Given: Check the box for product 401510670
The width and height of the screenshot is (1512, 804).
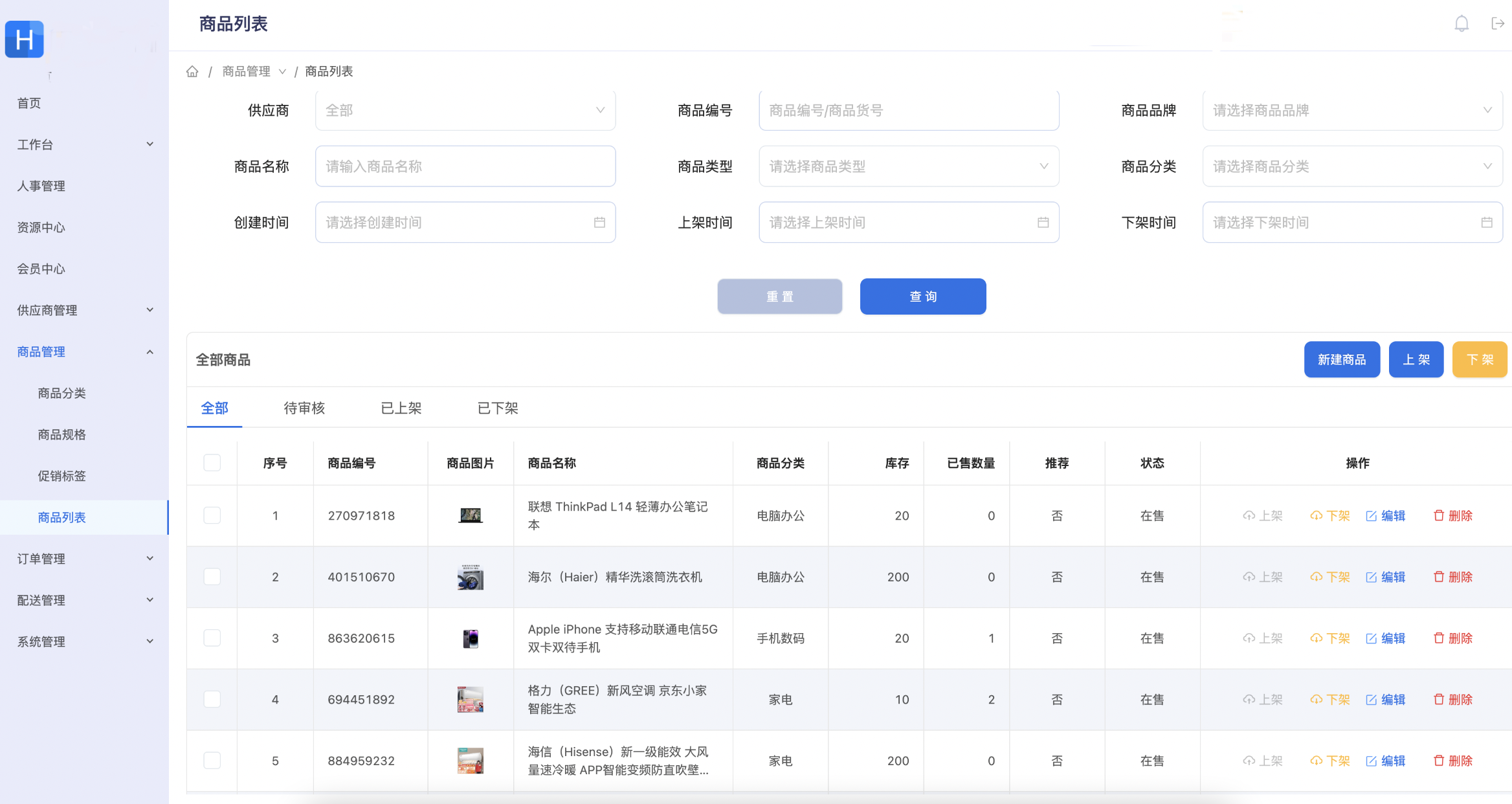Looking at the screenshot, I should (x=212, y=577).
